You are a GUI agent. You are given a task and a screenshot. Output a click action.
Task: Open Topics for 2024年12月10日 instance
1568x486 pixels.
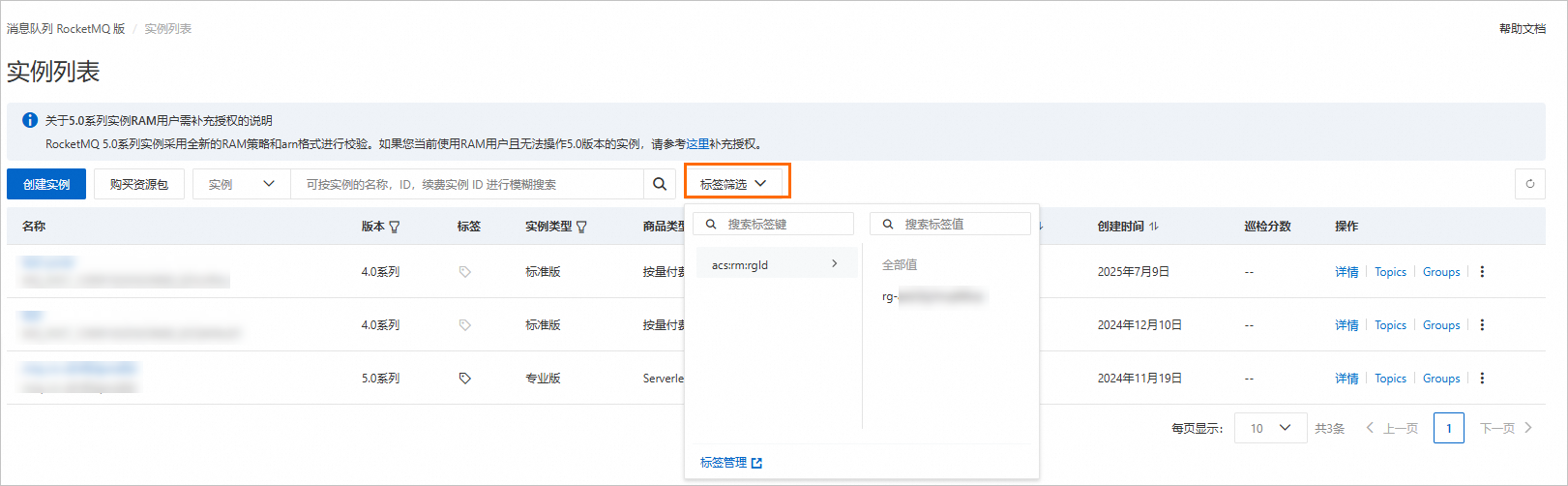[1391, 325]
